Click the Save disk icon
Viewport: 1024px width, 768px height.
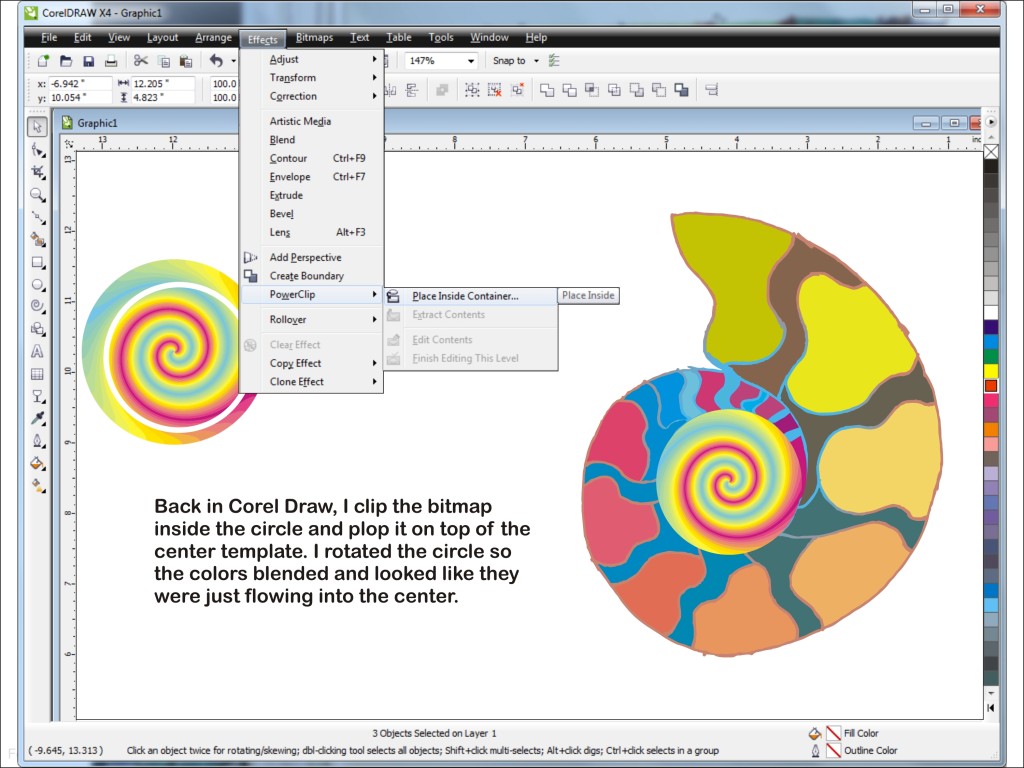[x=88, y=61]
